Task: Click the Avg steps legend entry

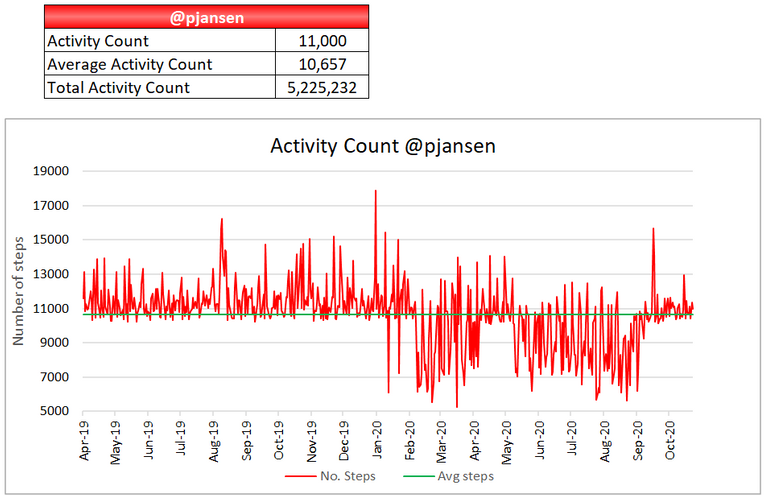Action: [x=449, y=476]
